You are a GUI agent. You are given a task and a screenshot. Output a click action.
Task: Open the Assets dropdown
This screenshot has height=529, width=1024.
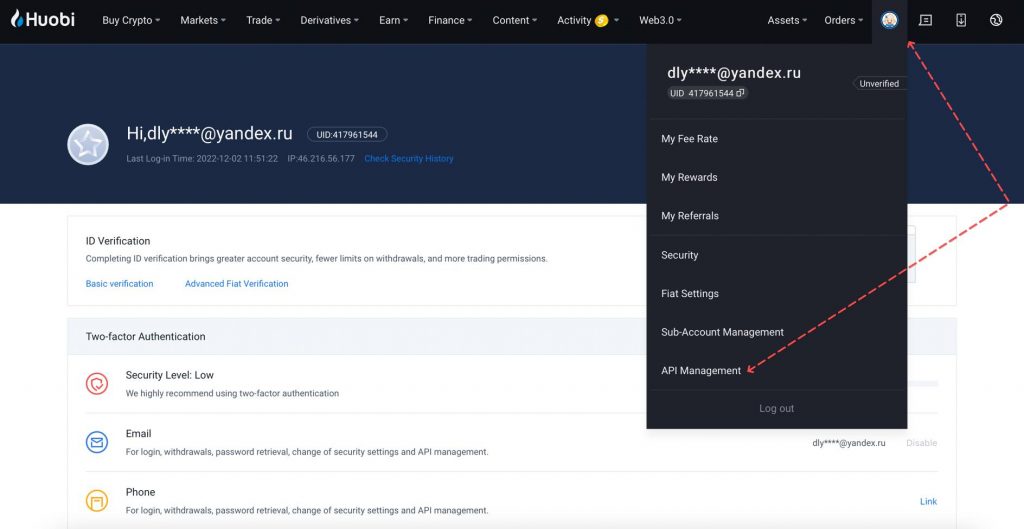787,20
